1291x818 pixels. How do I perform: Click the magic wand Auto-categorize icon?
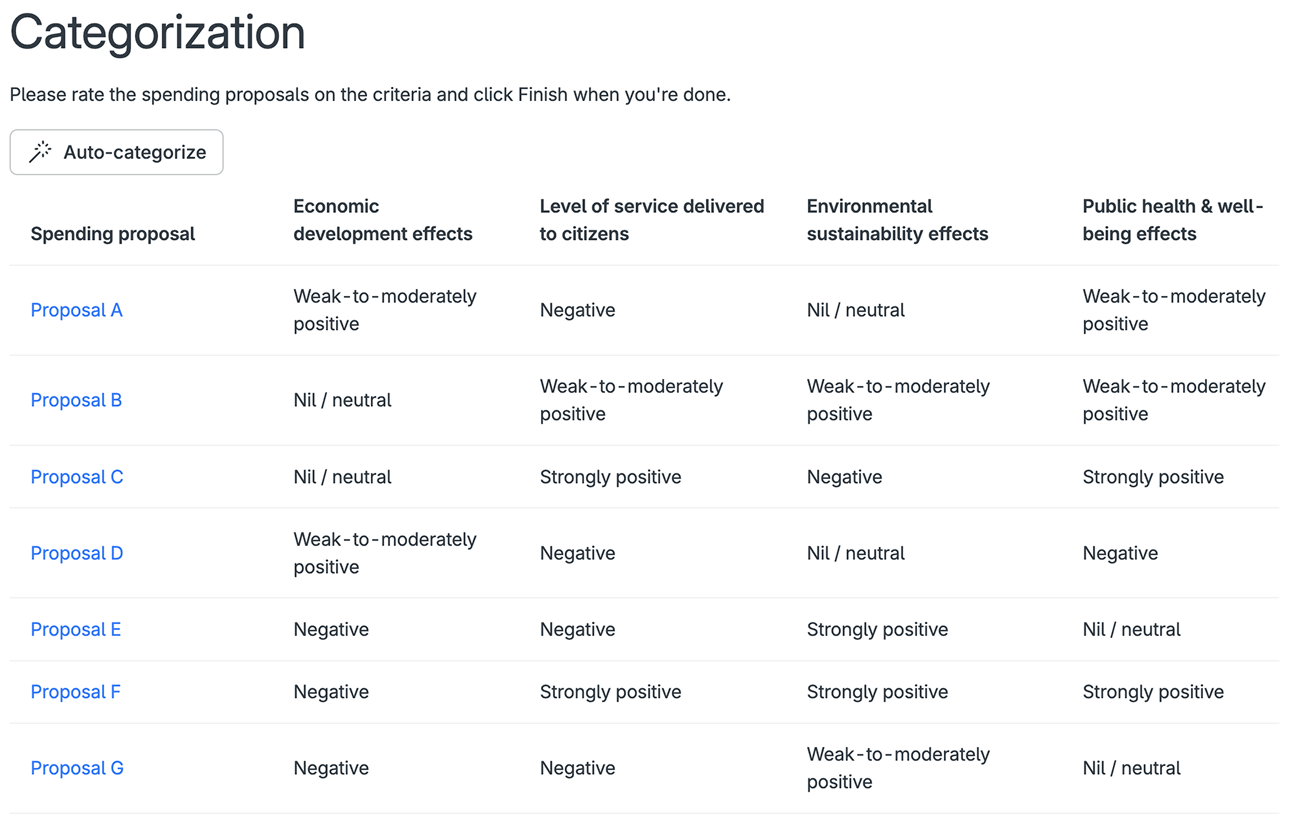40,151
